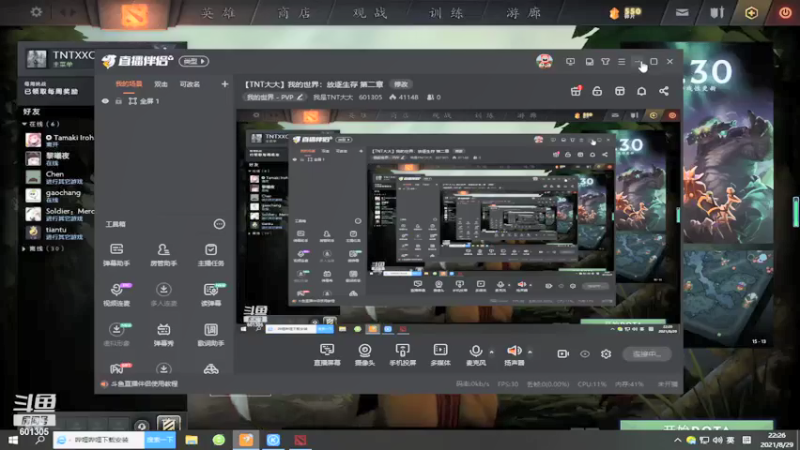The image size is (800, 450).
Task: Click the layout grid icon beside the bell
Action: pyautogui.click(x=619, y=91)
